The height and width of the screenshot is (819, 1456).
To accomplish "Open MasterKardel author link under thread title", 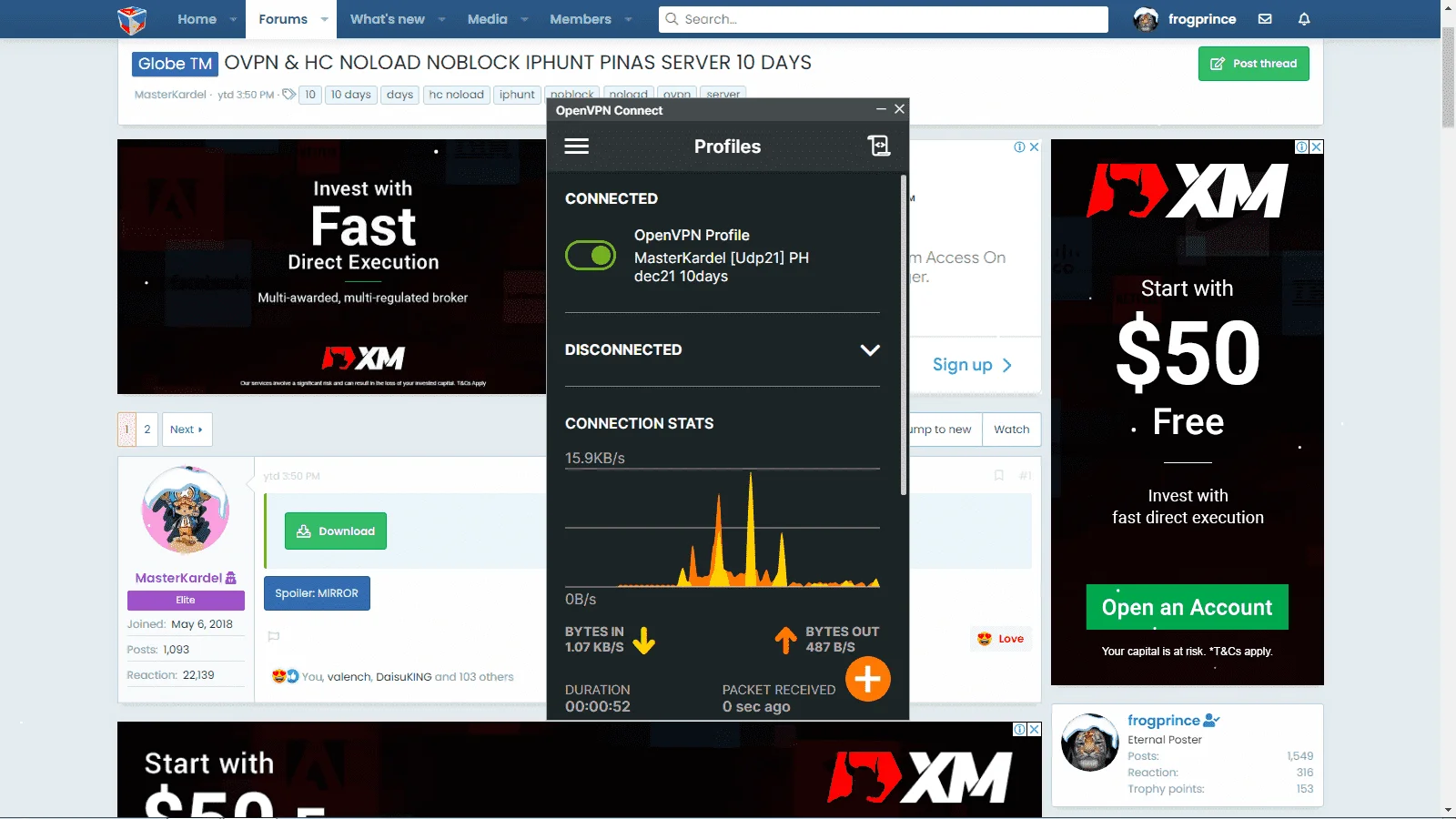I will point(170,95).
